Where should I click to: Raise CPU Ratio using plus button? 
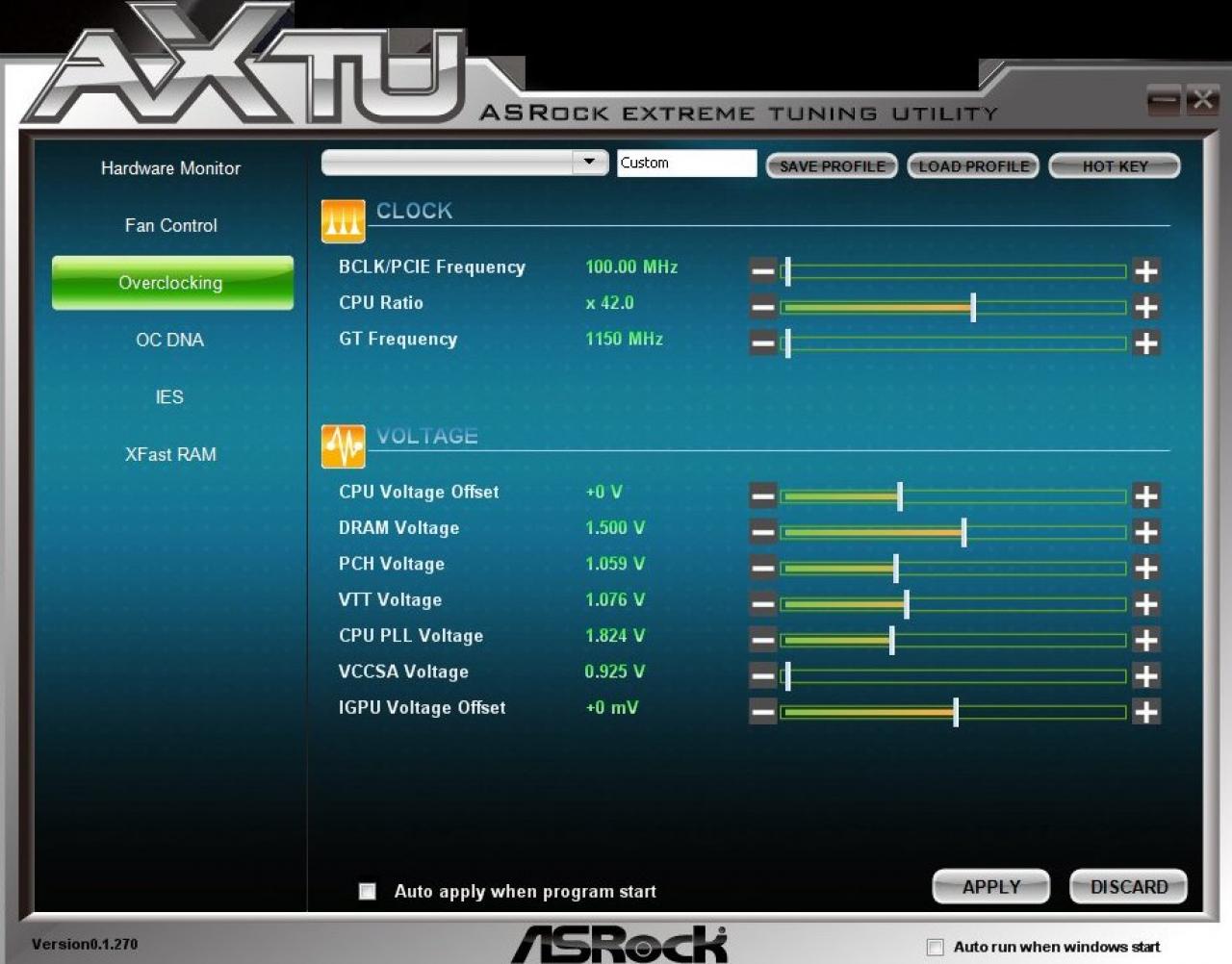pos(1145,307)
